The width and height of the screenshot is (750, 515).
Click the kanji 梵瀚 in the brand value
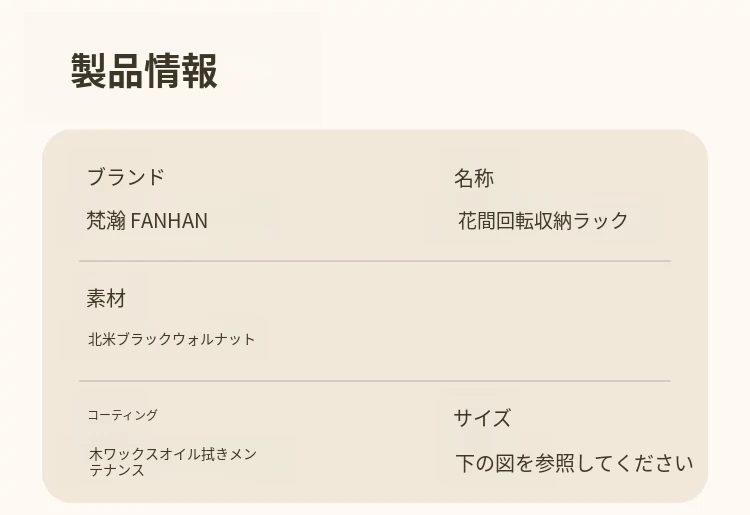pos(106,220)
